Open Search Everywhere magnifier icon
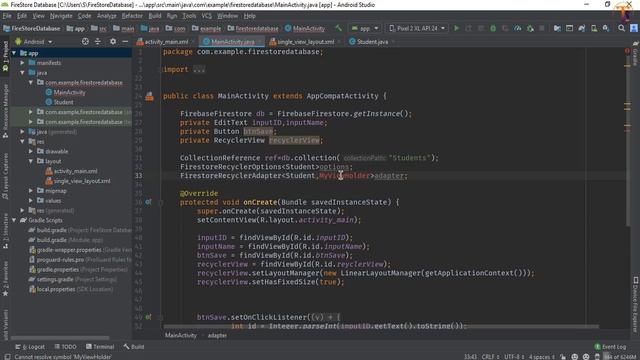 (621, 28)
